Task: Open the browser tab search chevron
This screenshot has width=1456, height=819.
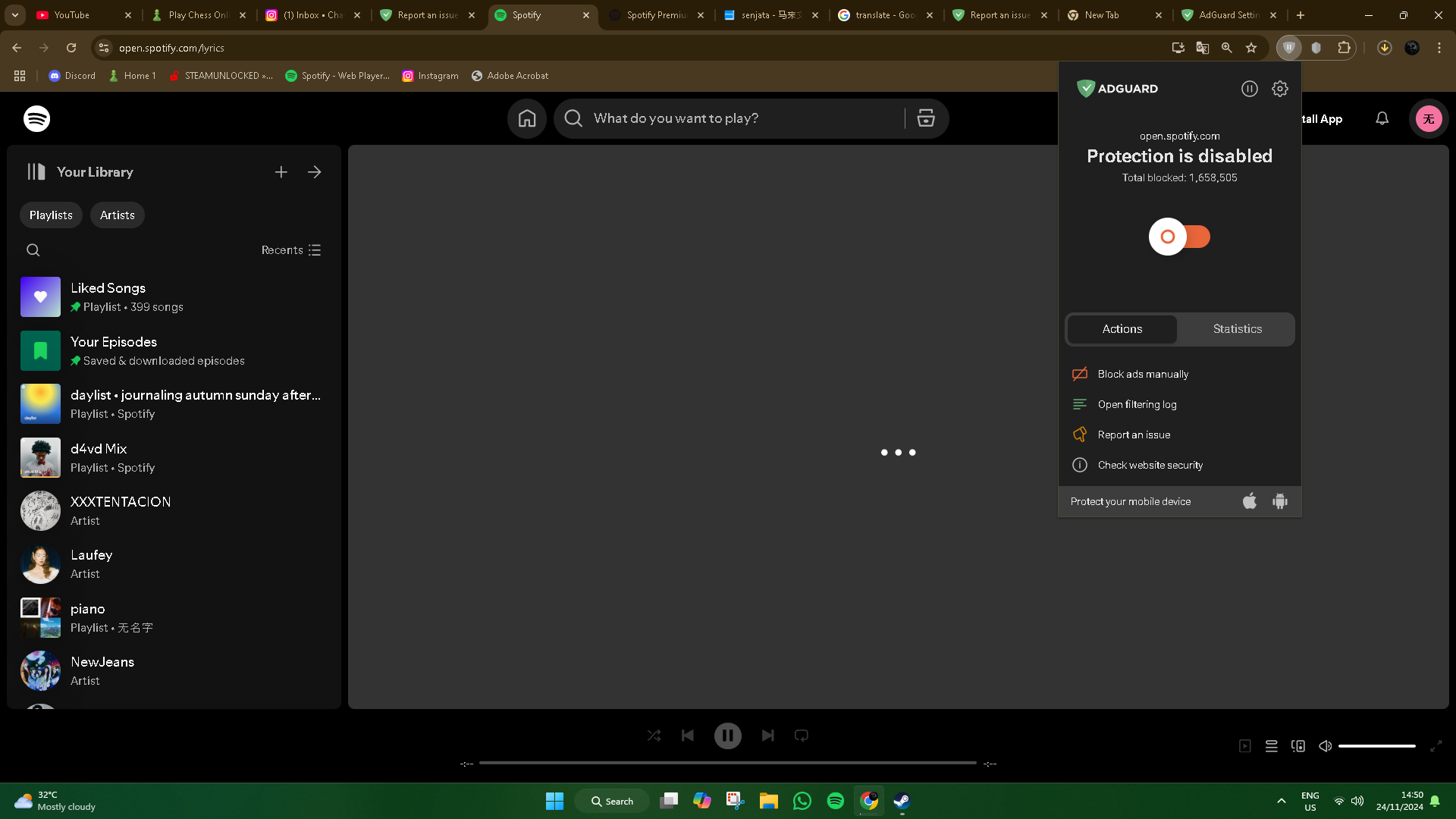Action: (14, 15)
